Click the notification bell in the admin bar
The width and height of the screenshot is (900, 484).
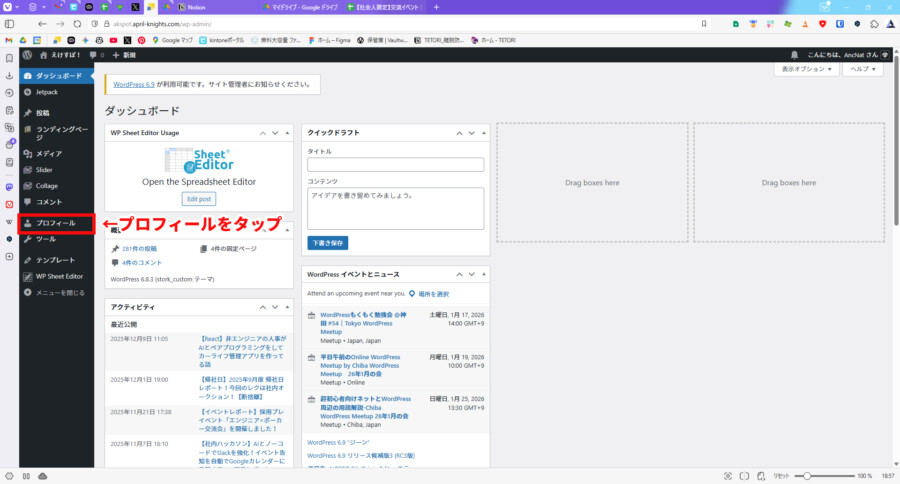(x=794, y=55)
